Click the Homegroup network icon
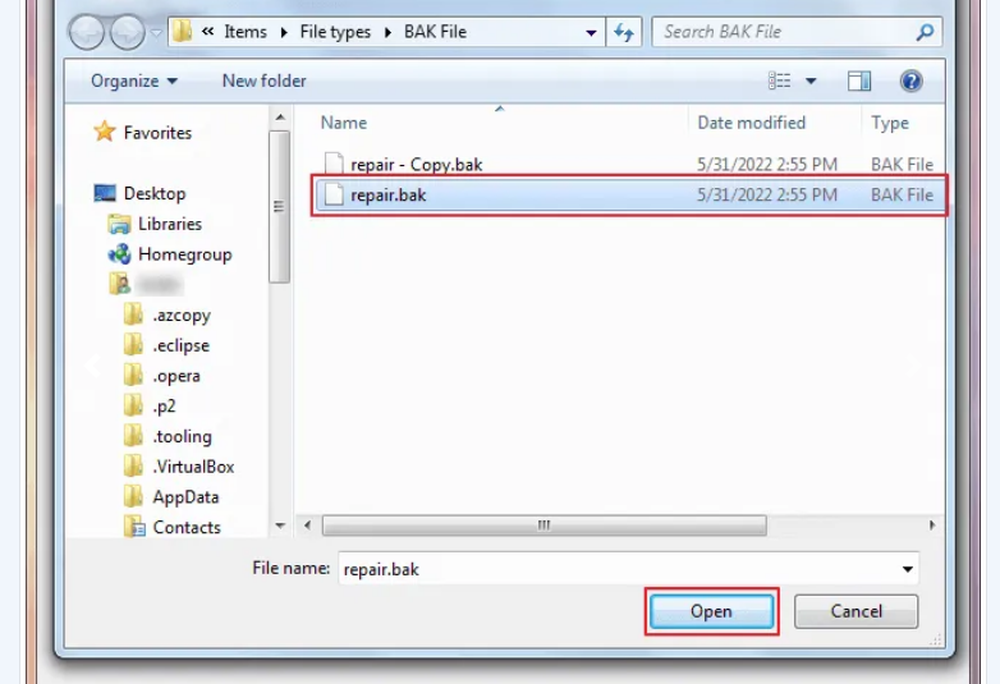 (x=119, y=254)
